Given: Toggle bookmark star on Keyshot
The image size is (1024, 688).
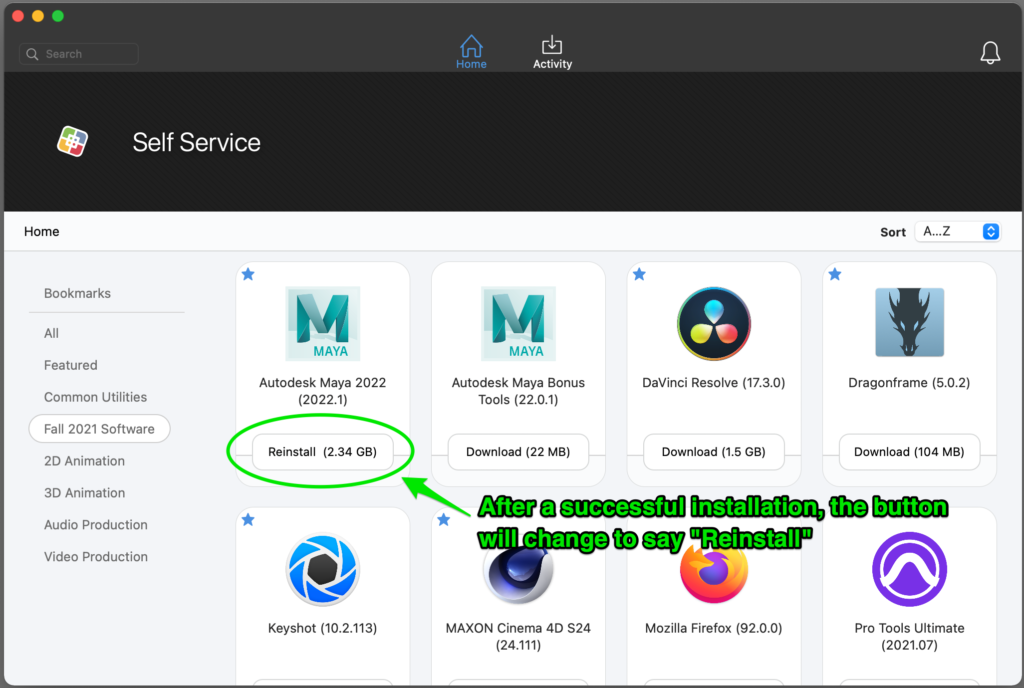Looking at the screenshot, I should [248, 520].
